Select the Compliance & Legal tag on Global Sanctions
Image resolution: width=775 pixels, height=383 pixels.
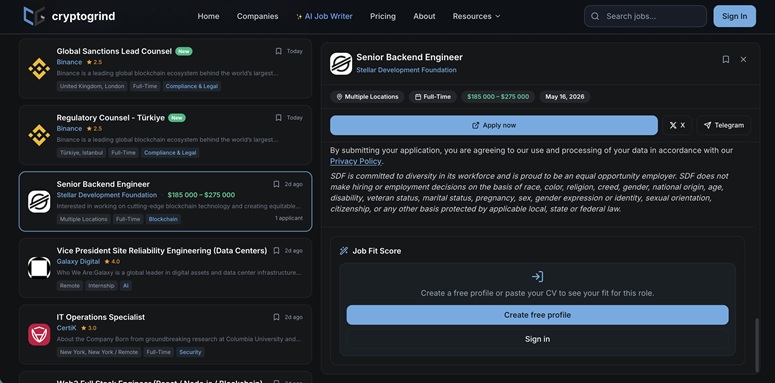click(x=192, y=86)
